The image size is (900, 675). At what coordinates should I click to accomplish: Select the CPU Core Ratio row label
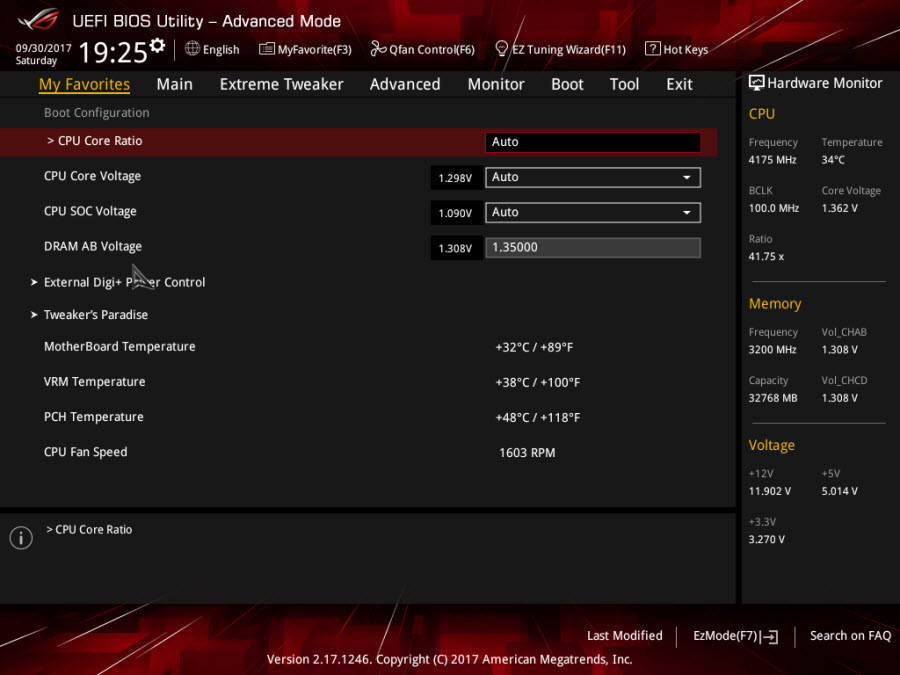point(95,141)
